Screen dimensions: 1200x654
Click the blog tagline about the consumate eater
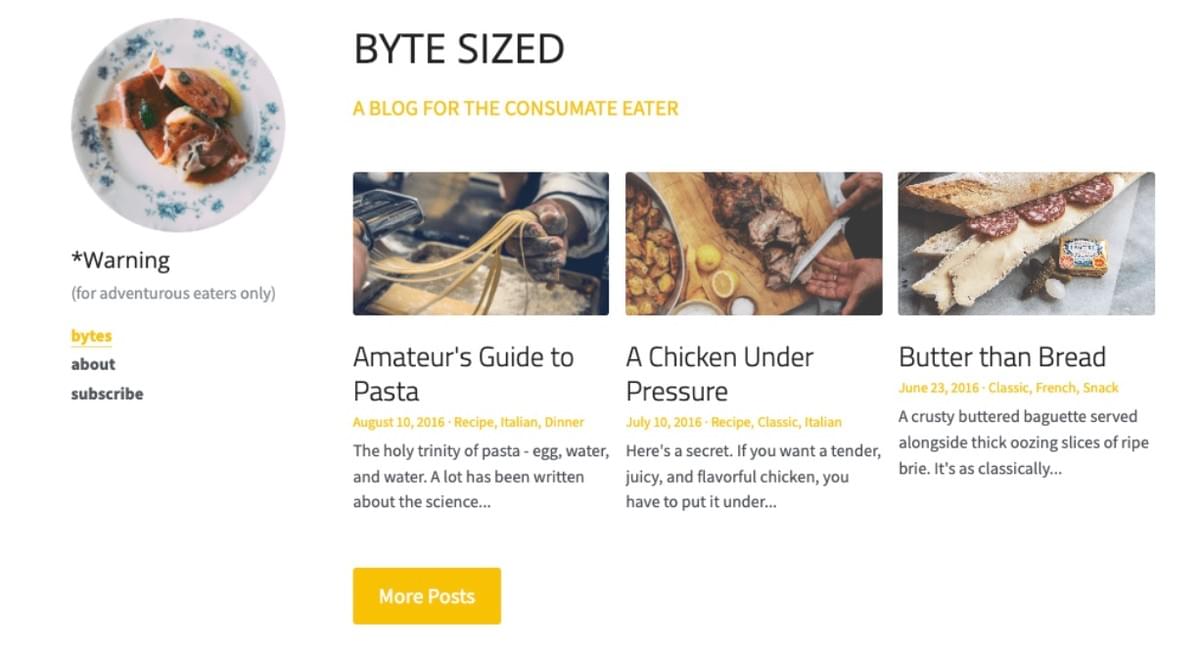[516, 108]
